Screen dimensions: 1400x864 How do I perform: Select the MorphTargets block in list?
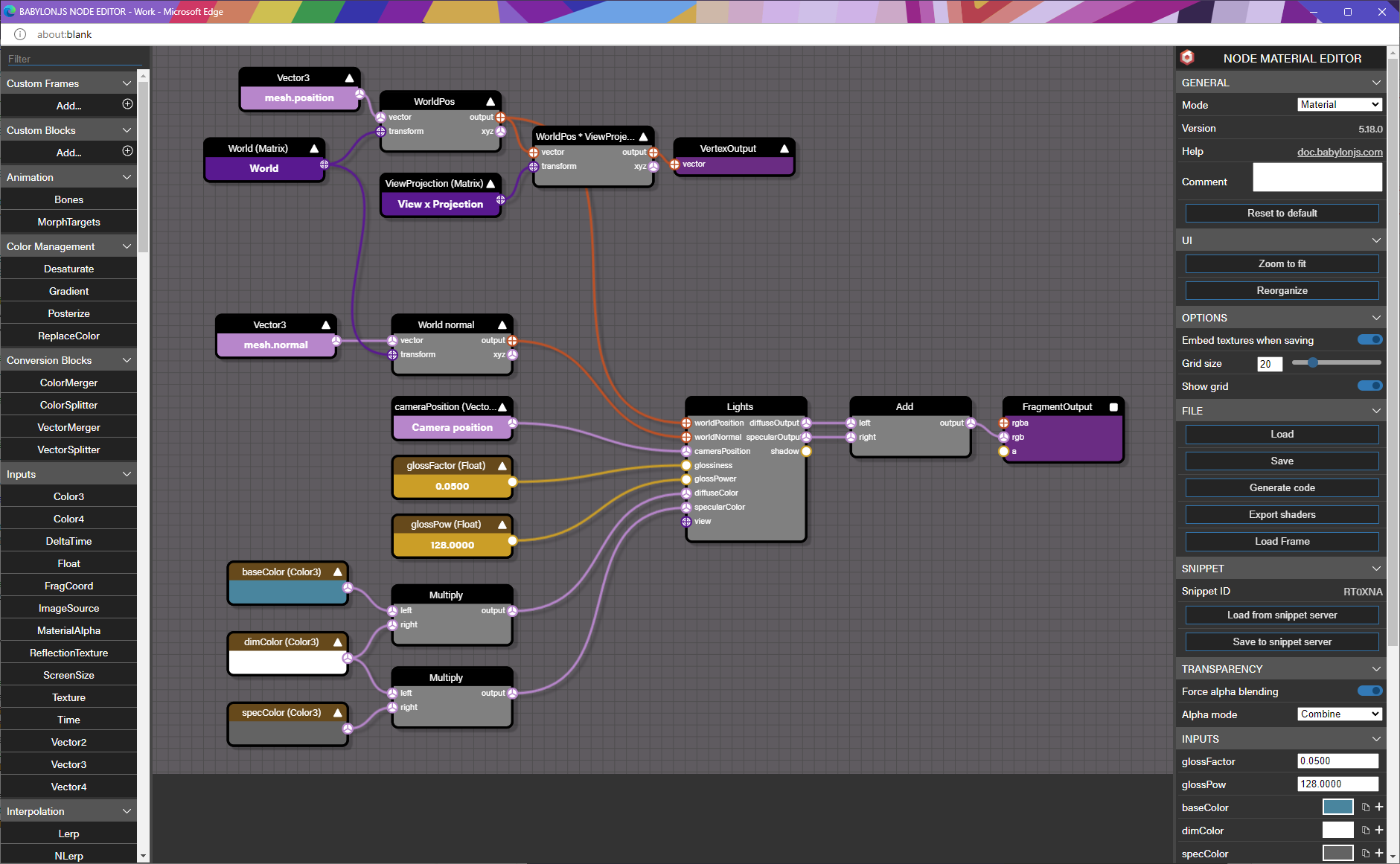coord(68,222)
